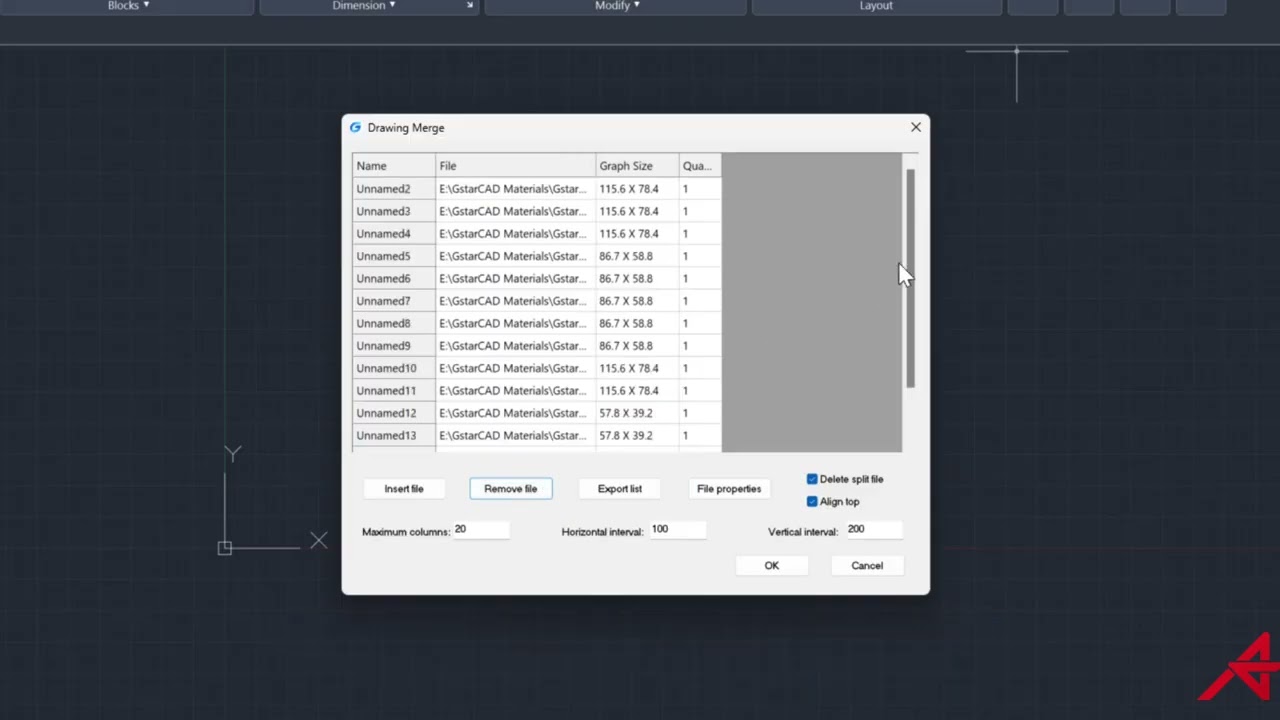The image size is (1280, 720).
Task: Select the Unnamed4 row
Action: 537,234
